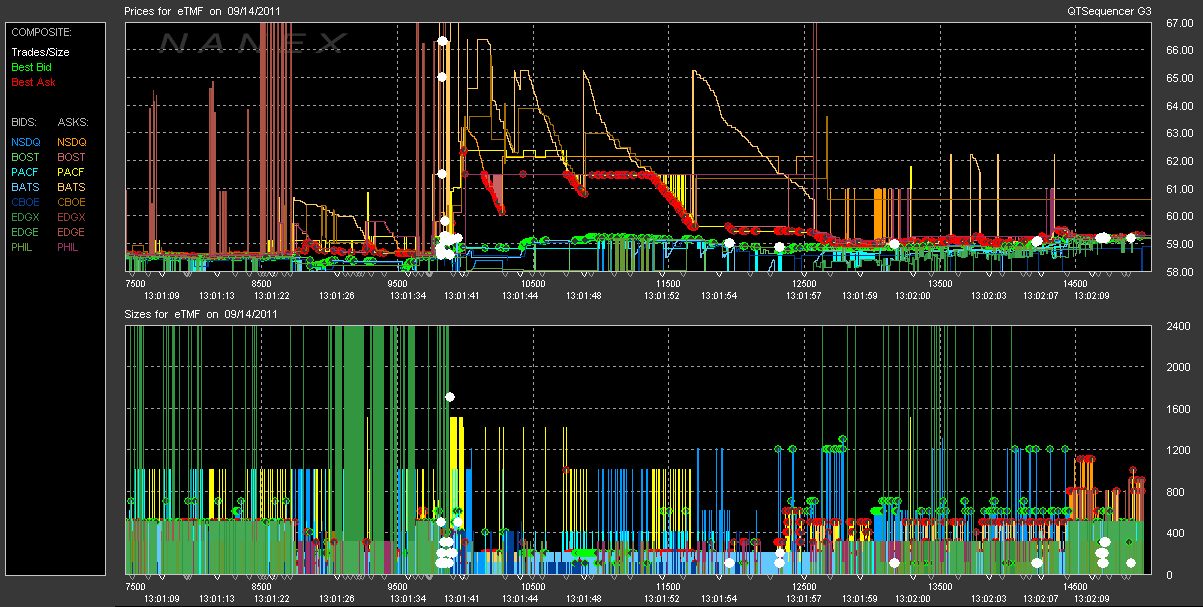
Task: Click 13:01:41 time label under Prices chart
Action: [x=462, y=296]
